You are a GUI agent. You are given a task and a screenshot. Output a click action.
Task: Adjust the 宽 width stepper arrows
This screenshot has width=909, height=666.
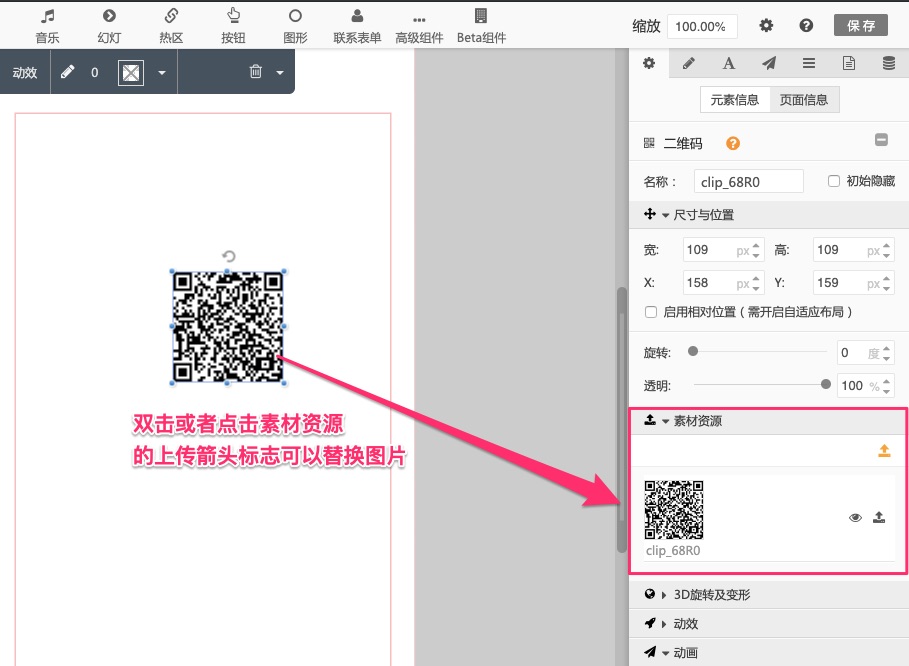coord(756,250)
